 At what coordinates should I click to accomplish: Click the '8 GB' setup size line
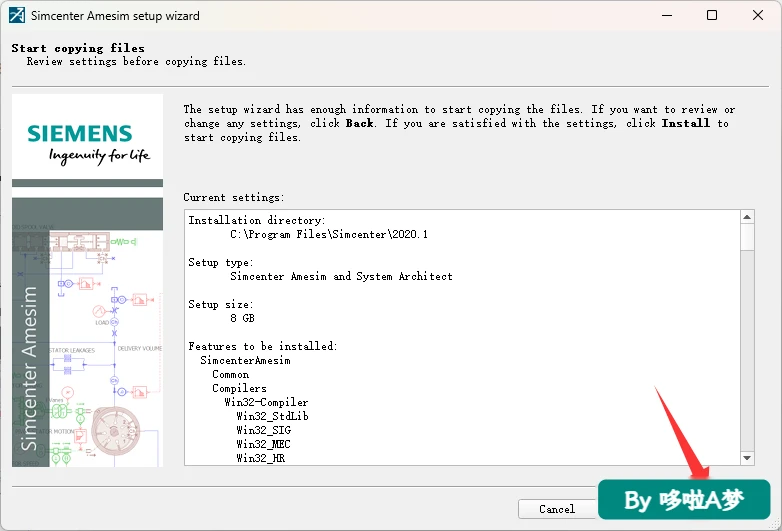pos(242,318)
